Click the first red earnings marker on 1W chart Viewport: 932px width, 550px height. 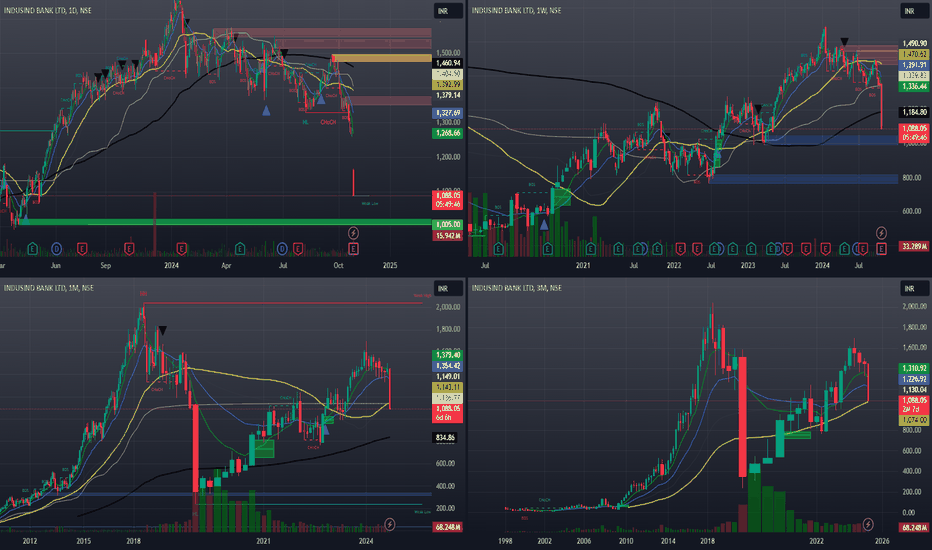tap(681, 249)
